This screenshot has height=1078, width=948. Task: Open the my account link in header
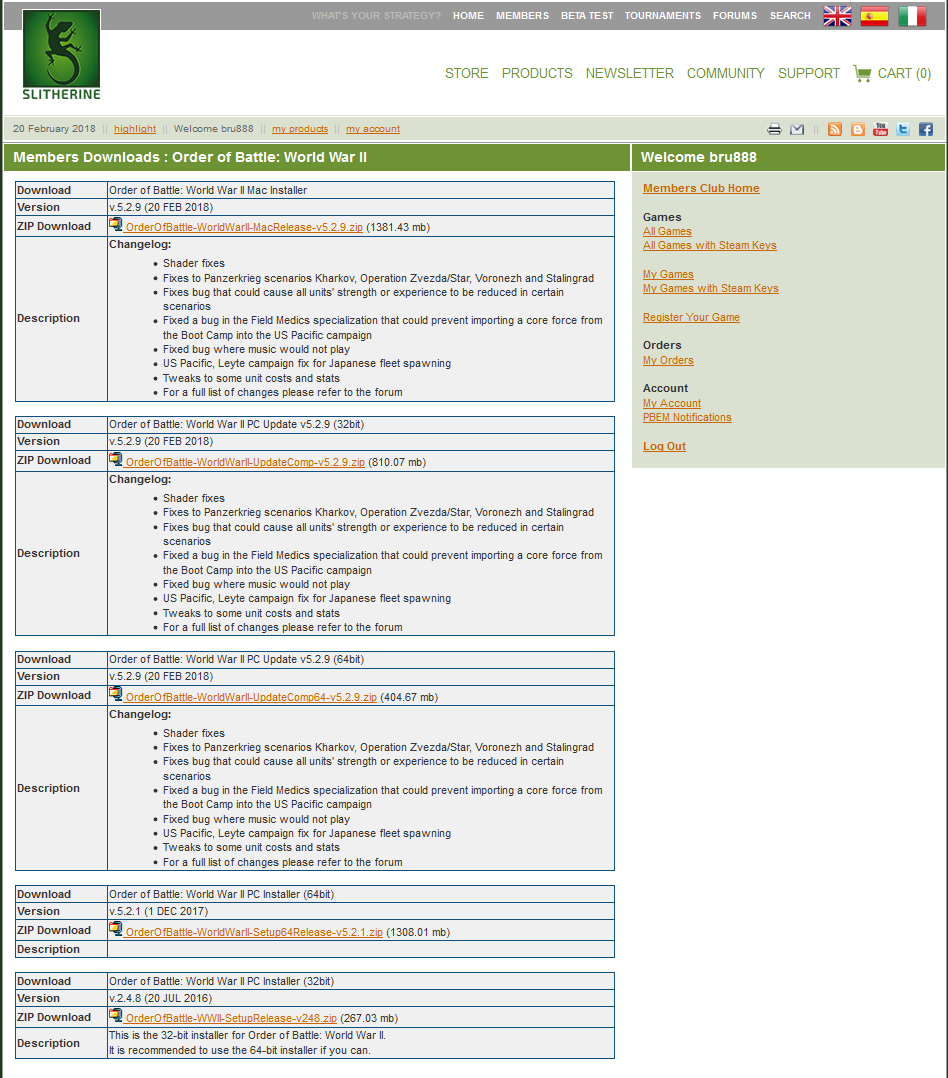pyautogui.click(x=373, y=129)
